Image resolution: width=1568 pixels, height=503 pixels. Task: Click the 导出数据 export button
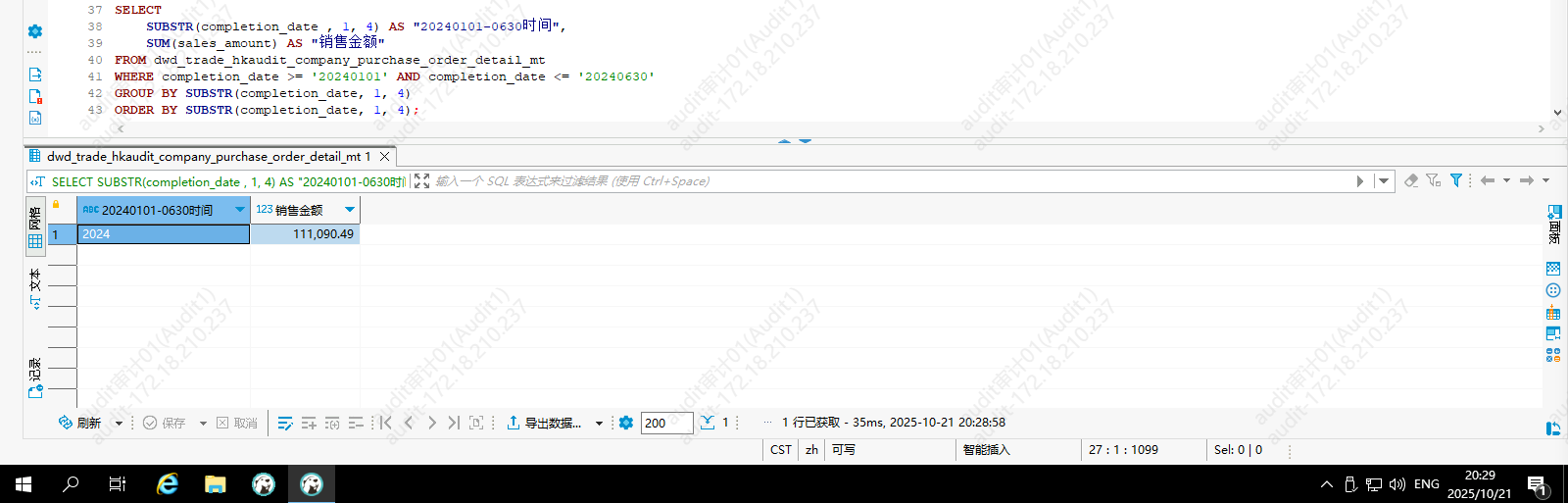(x=553, y=423)
